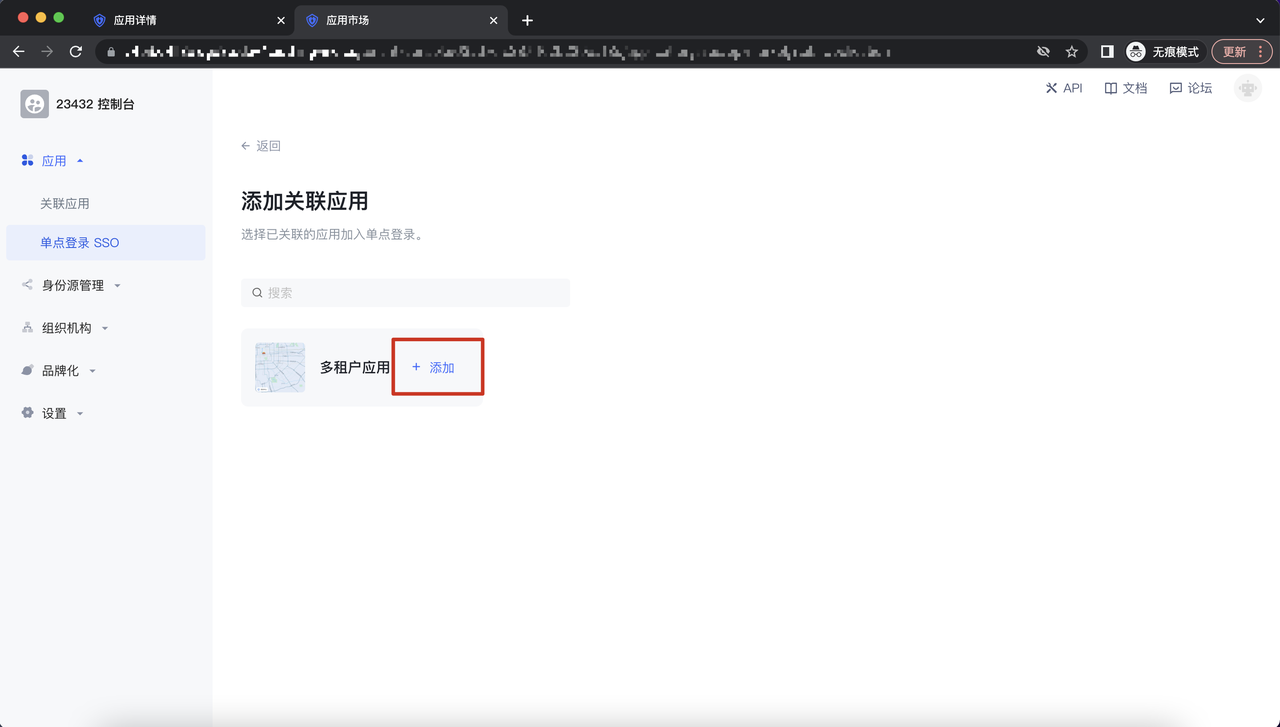The height and width of the screenshot is (727, 1280).
Task: Expand the 身份源管理 menu
Action: [72, 286]
